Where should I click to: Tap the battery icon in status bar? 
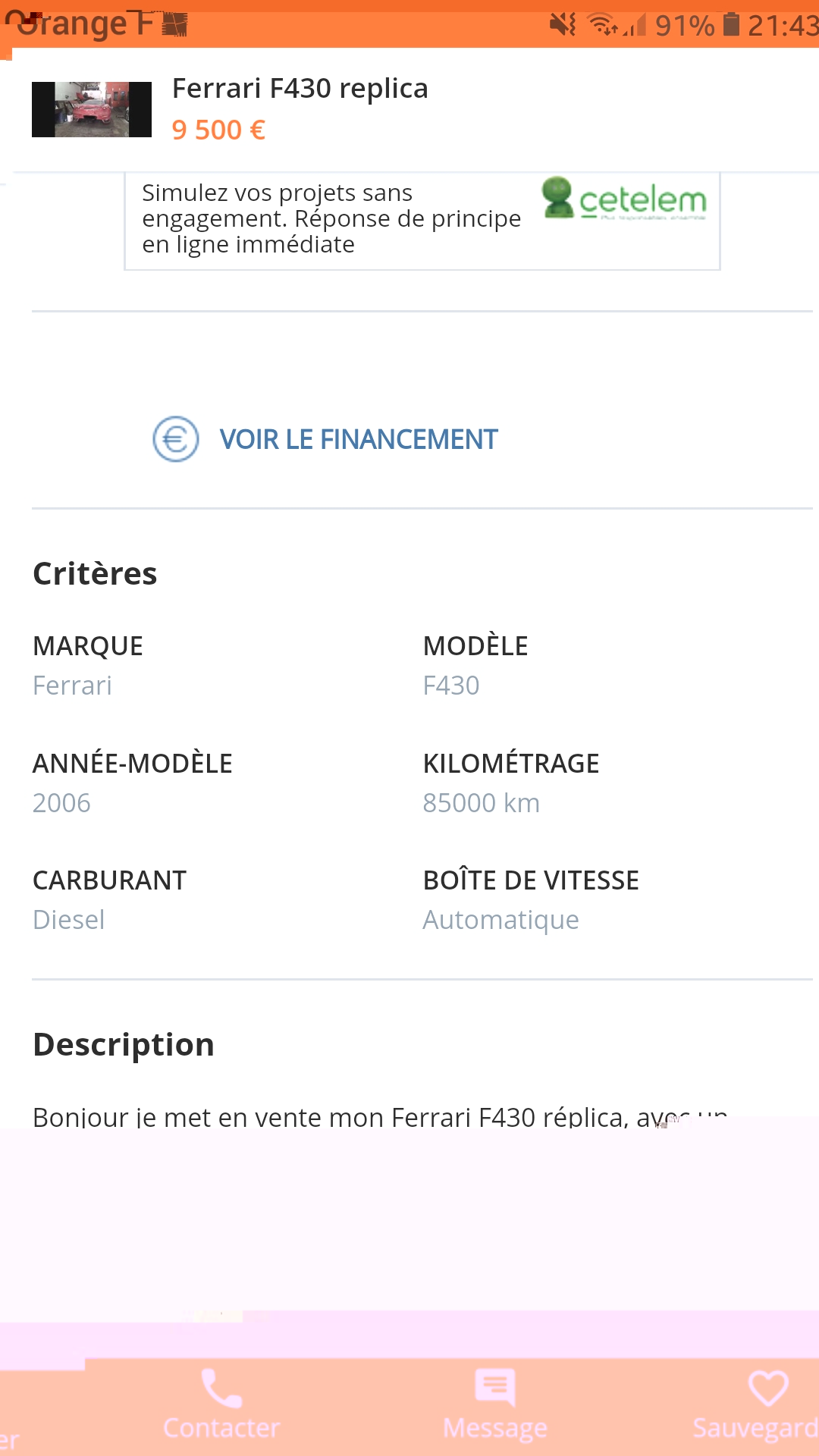click(731, 25)
